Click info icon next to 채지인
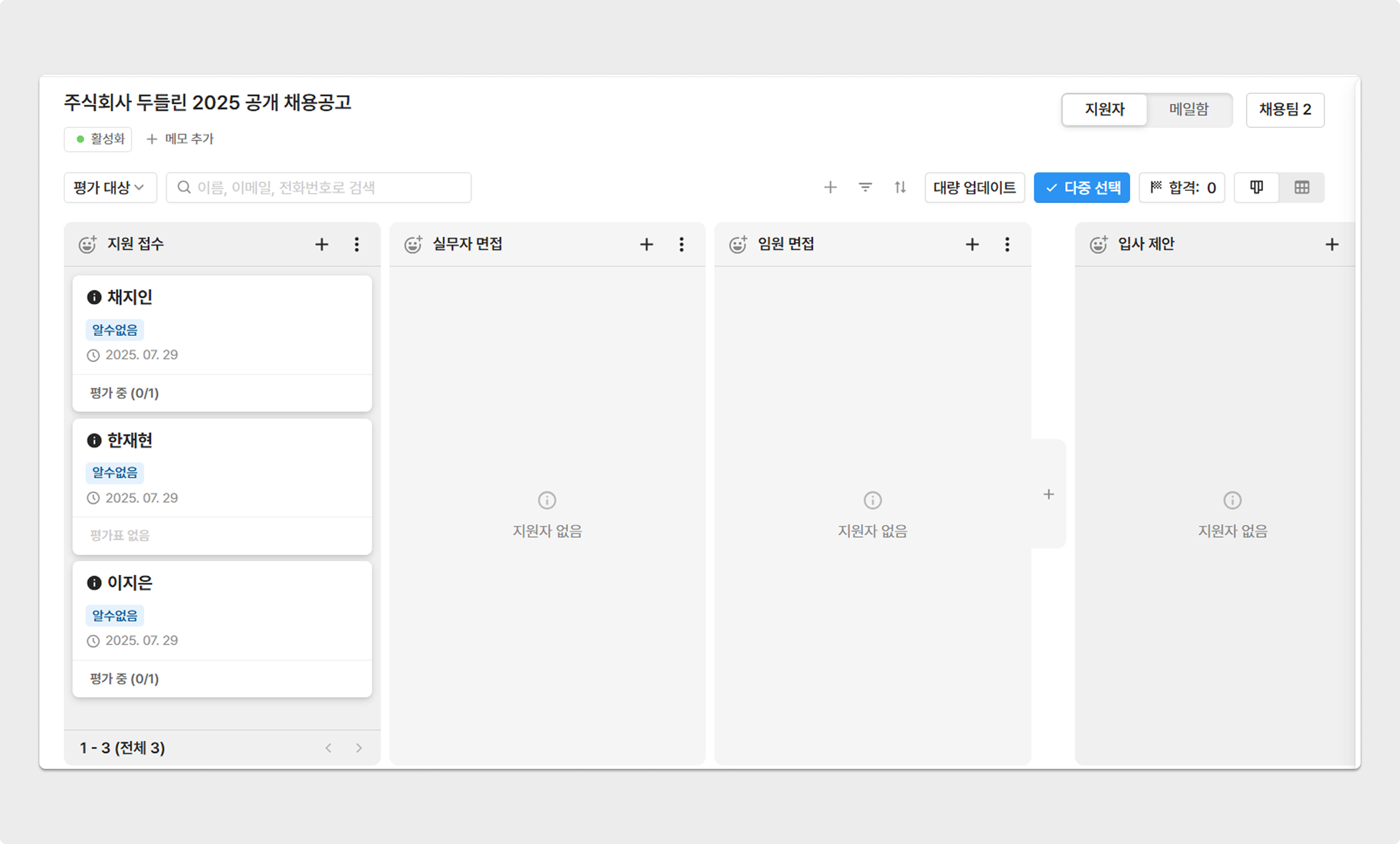 click(94, 297)
